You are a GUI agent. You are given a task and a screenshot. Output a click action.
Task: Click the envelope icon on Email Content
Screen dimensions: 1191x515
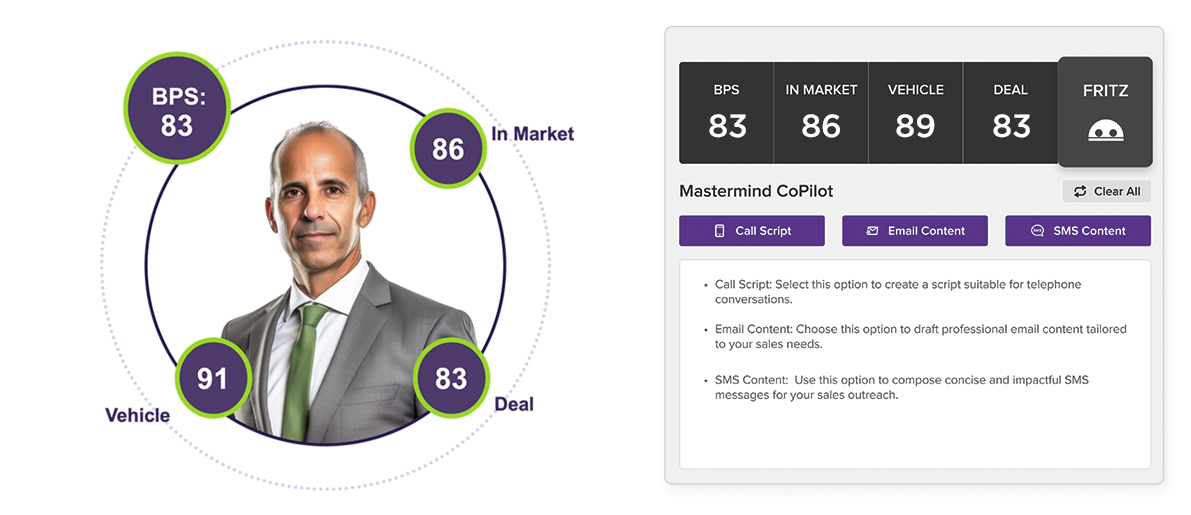click(x=872, y=231)
